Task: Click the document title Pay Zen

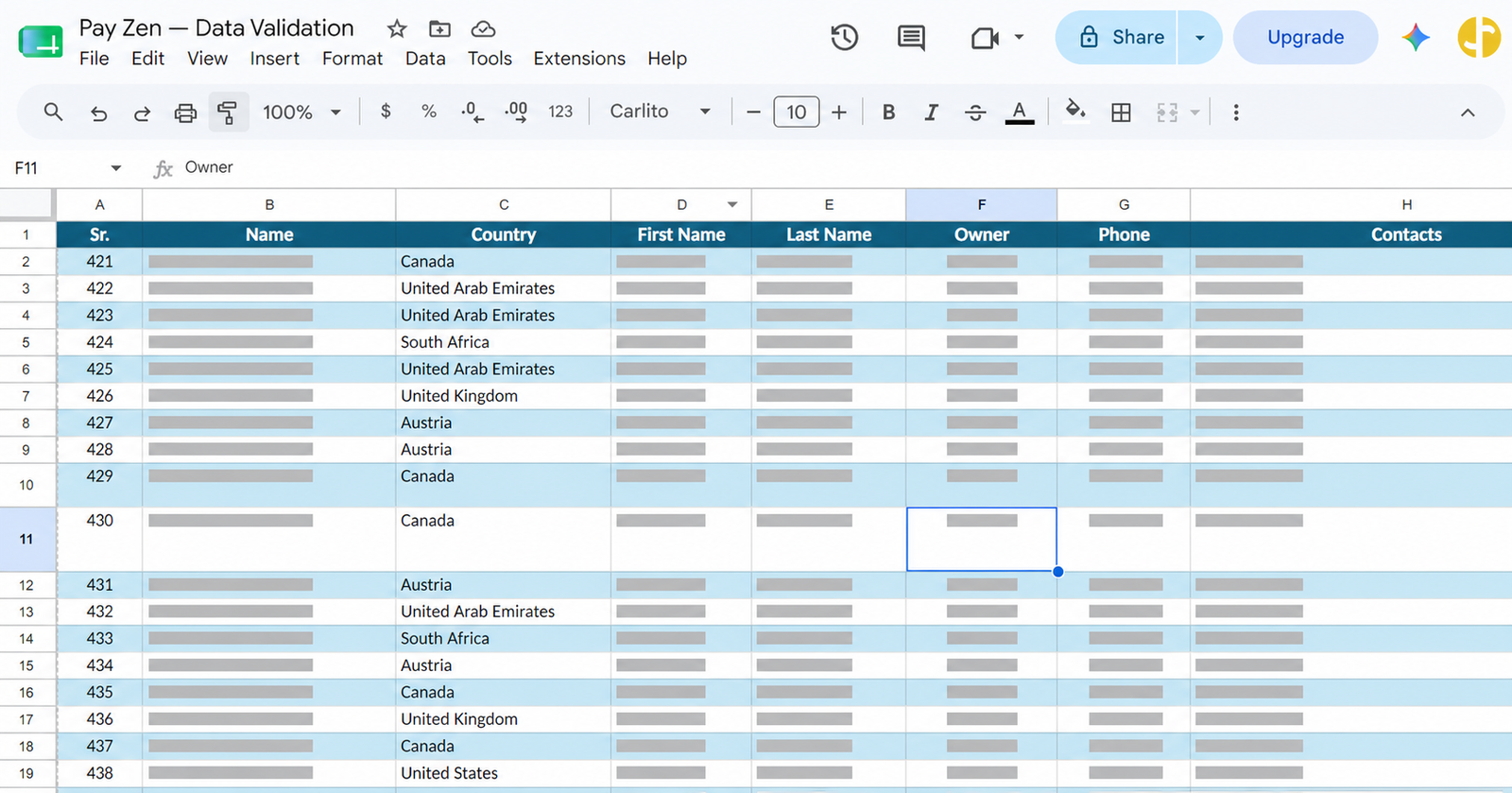Action: coord(216,28)
